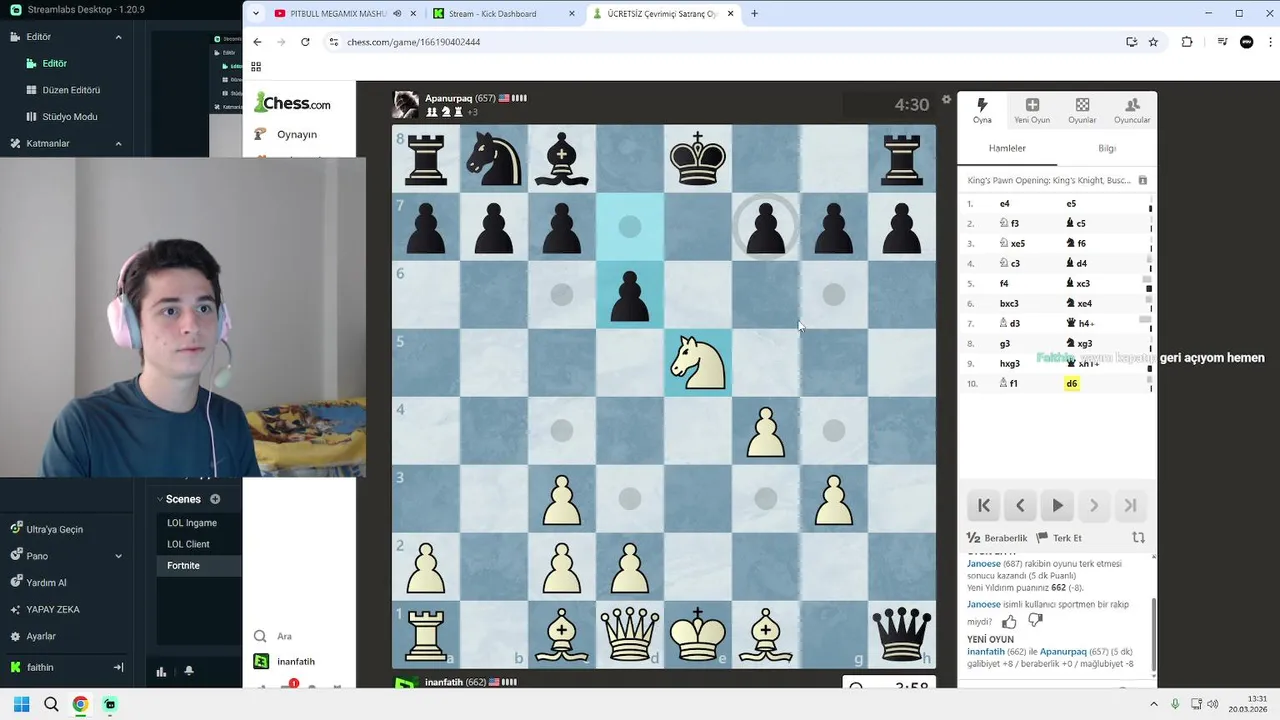The width and height of the screenshot is (1280, 720).
Task: Open Ultra'ya Geçin in Streamlabs
Action: (47, 529)
